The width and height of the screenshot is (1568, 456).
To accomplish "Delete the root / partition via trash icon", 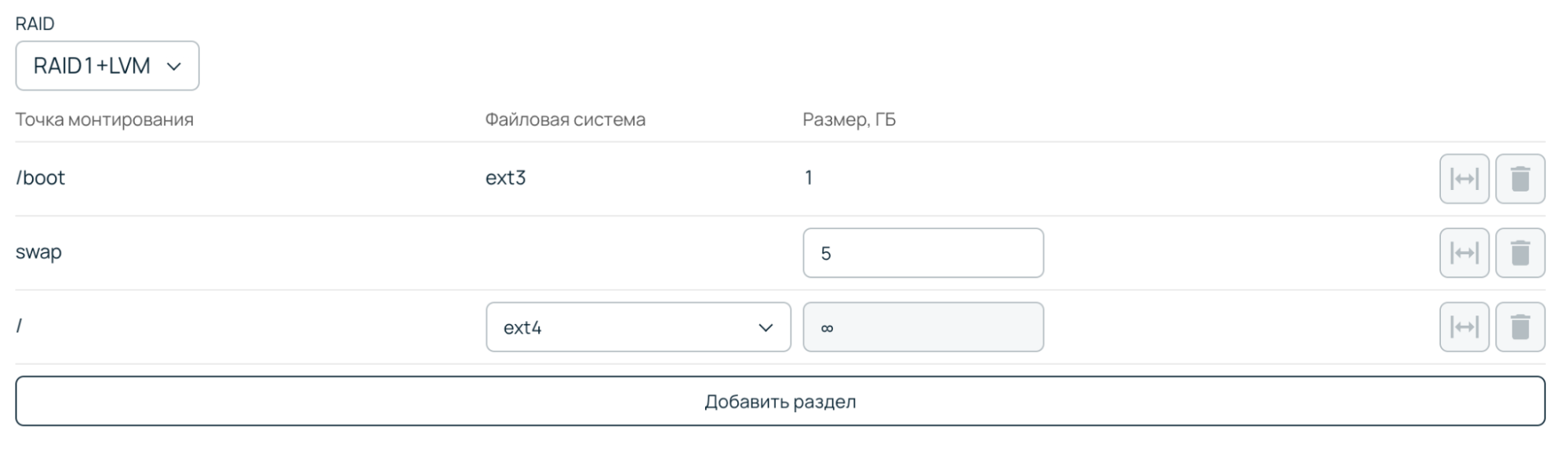I will click(1519, 326).
